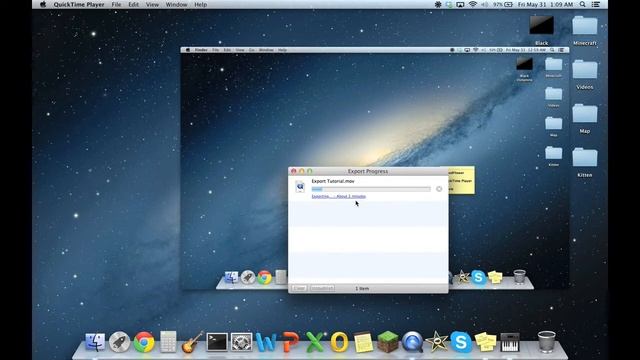The image size is (640, 360).
Task: Select the Map folder on the desktop
Action: 584,118
